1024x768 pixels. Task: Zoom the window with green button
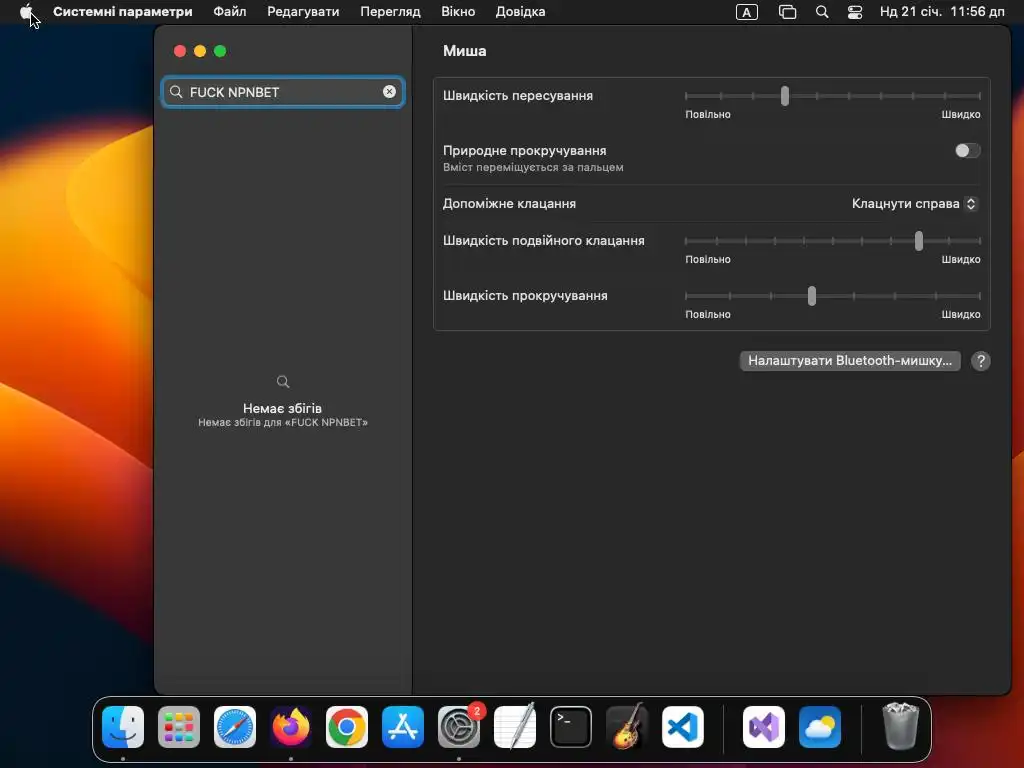click(x=220, y=51)
